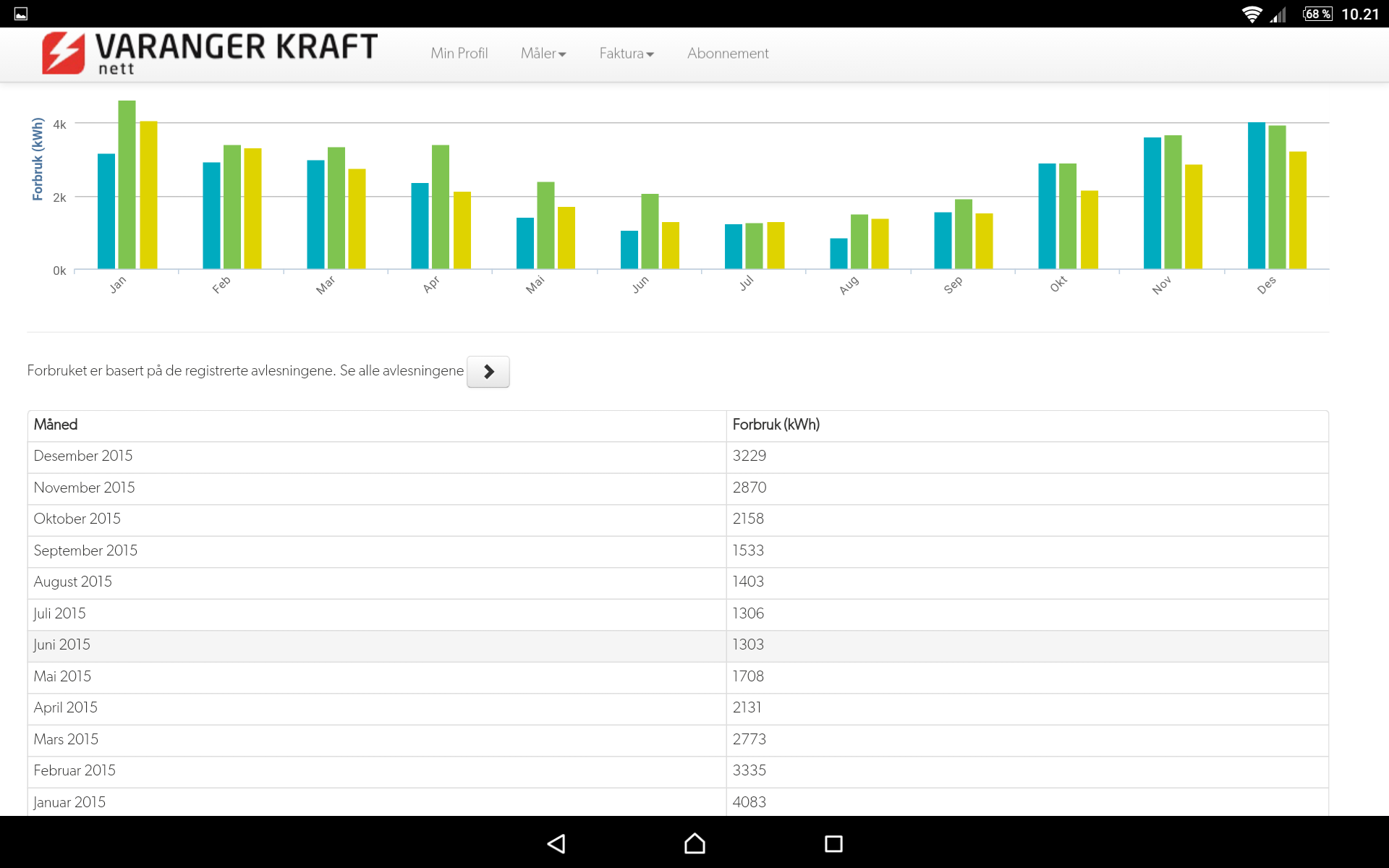Tap the Wi-Fi status icon

tap(1251, 14)
